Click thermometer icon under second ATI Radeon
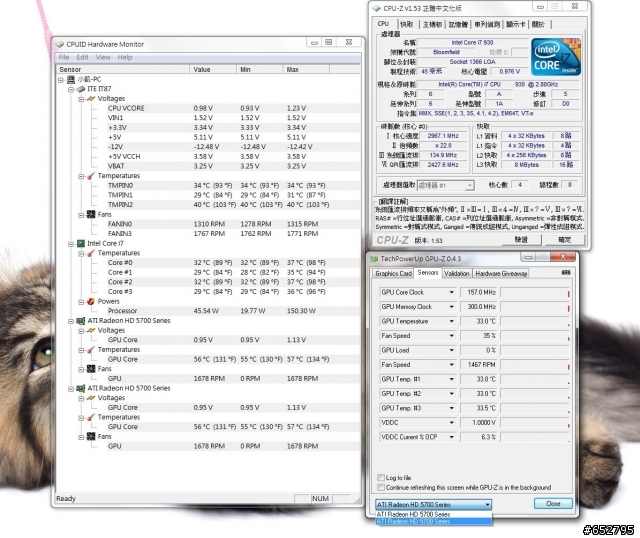 tap(91, 417)
